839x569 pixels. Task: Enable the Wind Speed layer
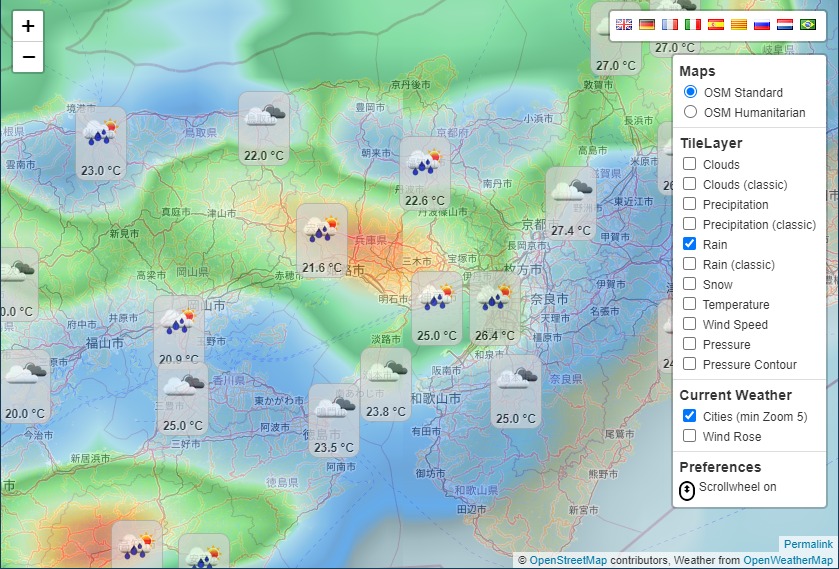click(690, 323)
